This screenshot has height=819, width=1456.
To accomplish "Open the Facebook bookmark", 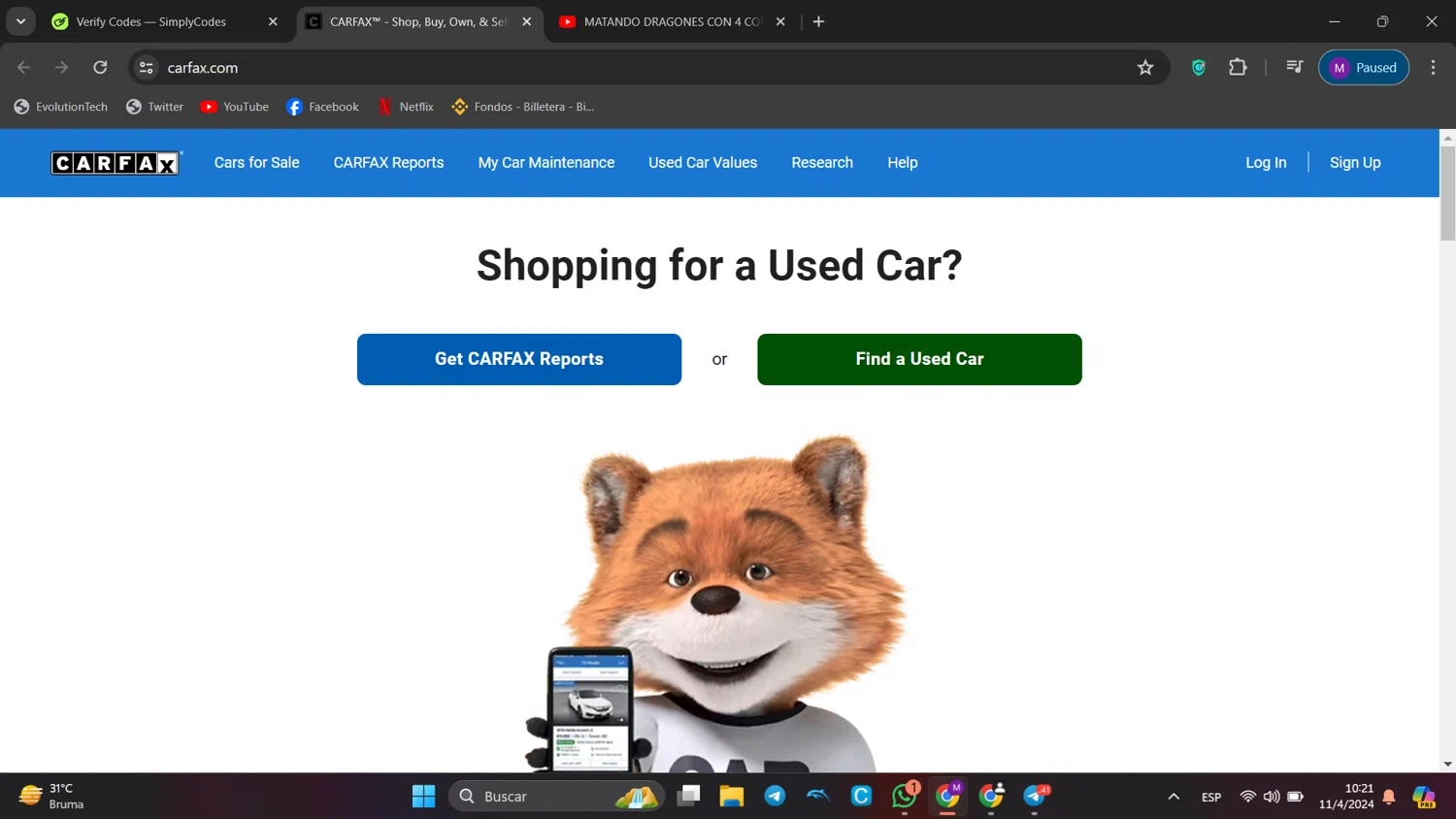I will click(322, 107).
